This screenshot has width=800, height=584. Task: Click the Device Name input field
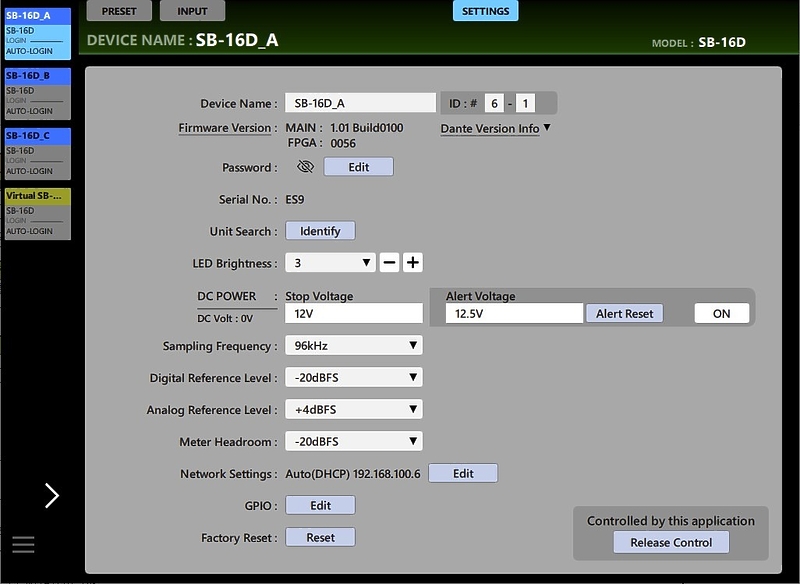(x=360, y=103)
